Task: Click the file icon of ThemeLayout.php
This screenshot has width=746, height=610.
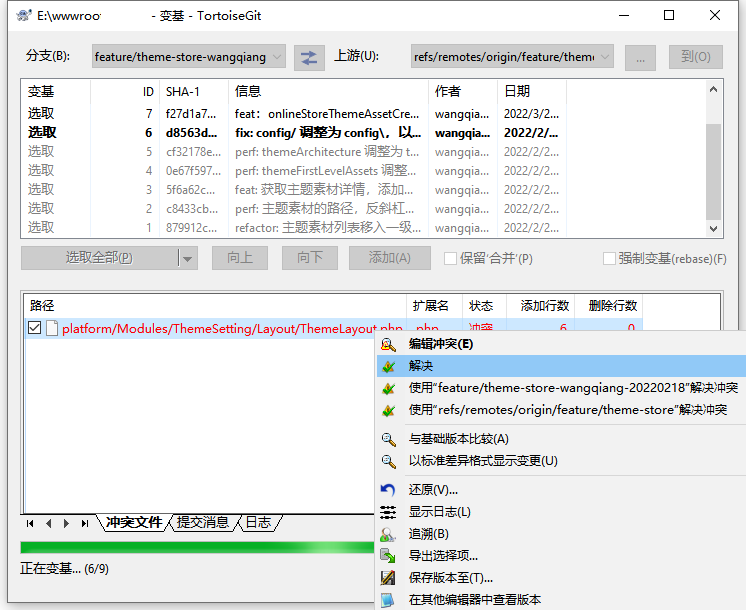Action: coord(52,328)
